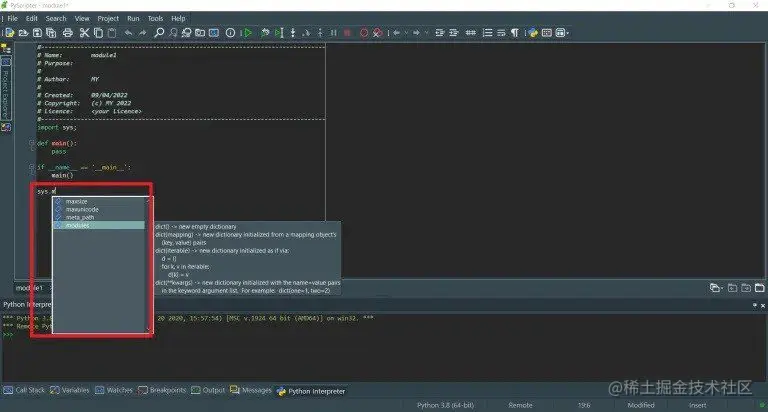Click the Indent block toolbar icon
768x412 pixels.
click(x=454, y=33)
